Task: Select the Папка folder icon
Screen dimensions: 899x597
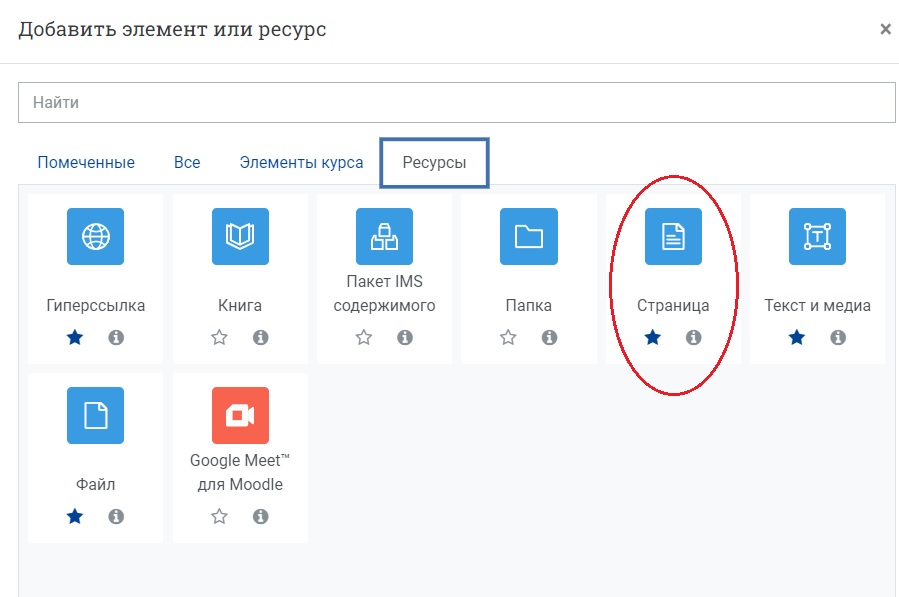Action: click(x=529, y=236)
